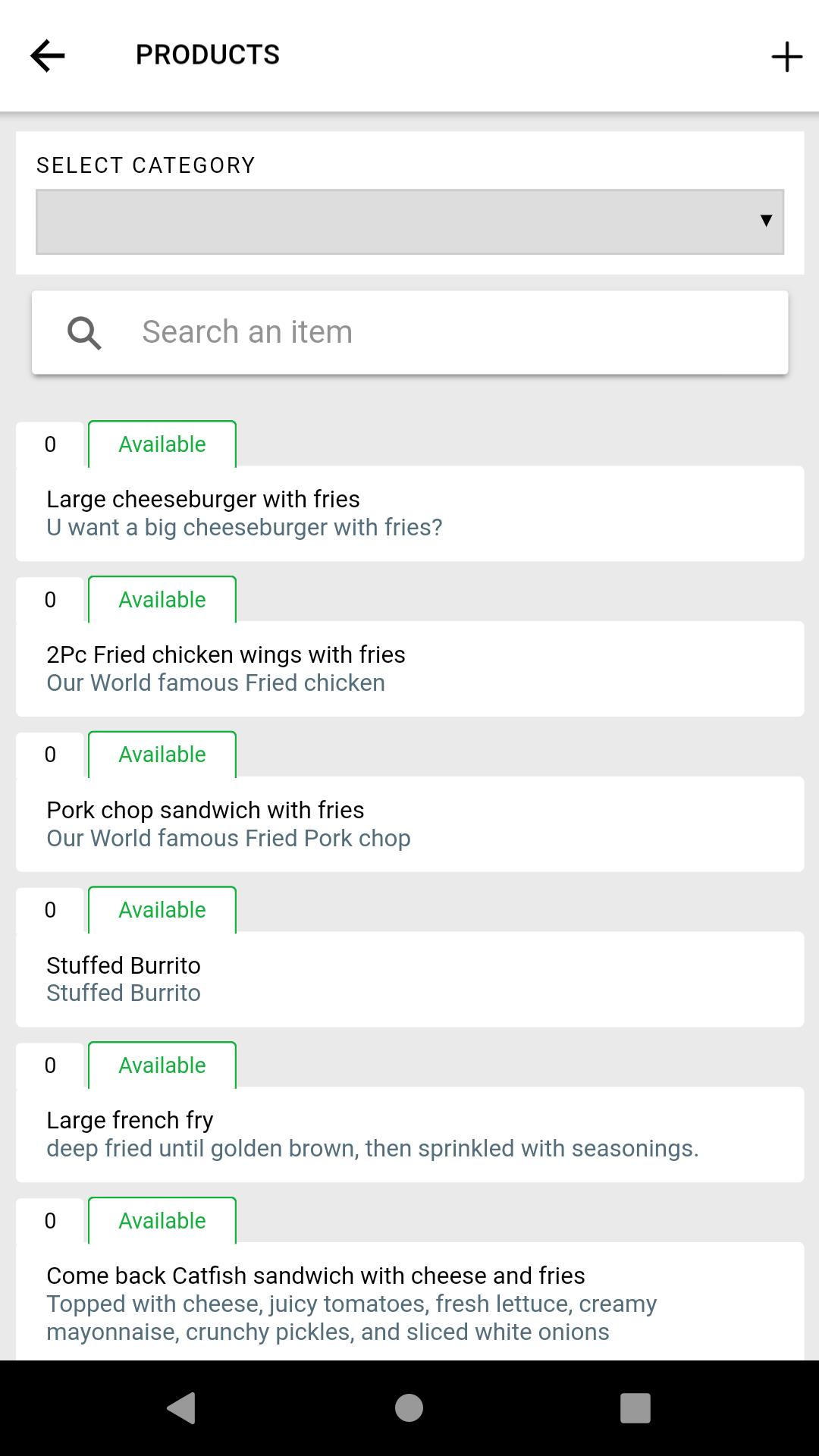Select quantity counter for Large french fry
Screen dimensions: 819x1456
click(50, 1065)
